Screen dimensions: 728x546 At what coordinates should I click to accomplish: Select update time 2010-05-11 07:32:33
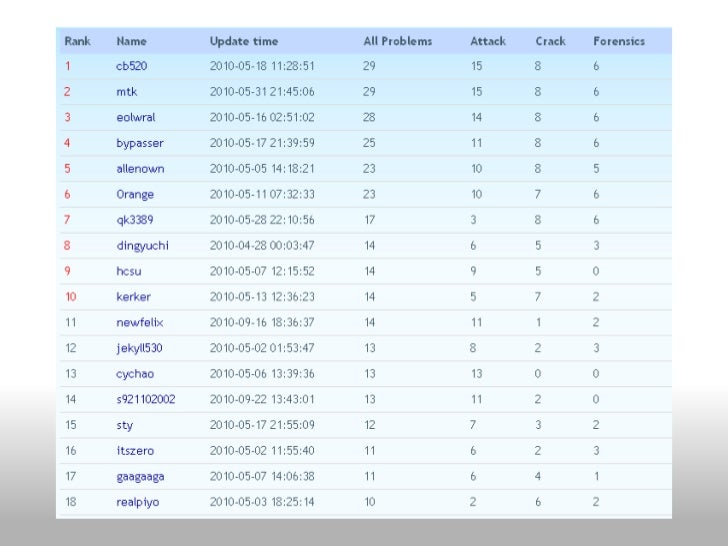262,194
